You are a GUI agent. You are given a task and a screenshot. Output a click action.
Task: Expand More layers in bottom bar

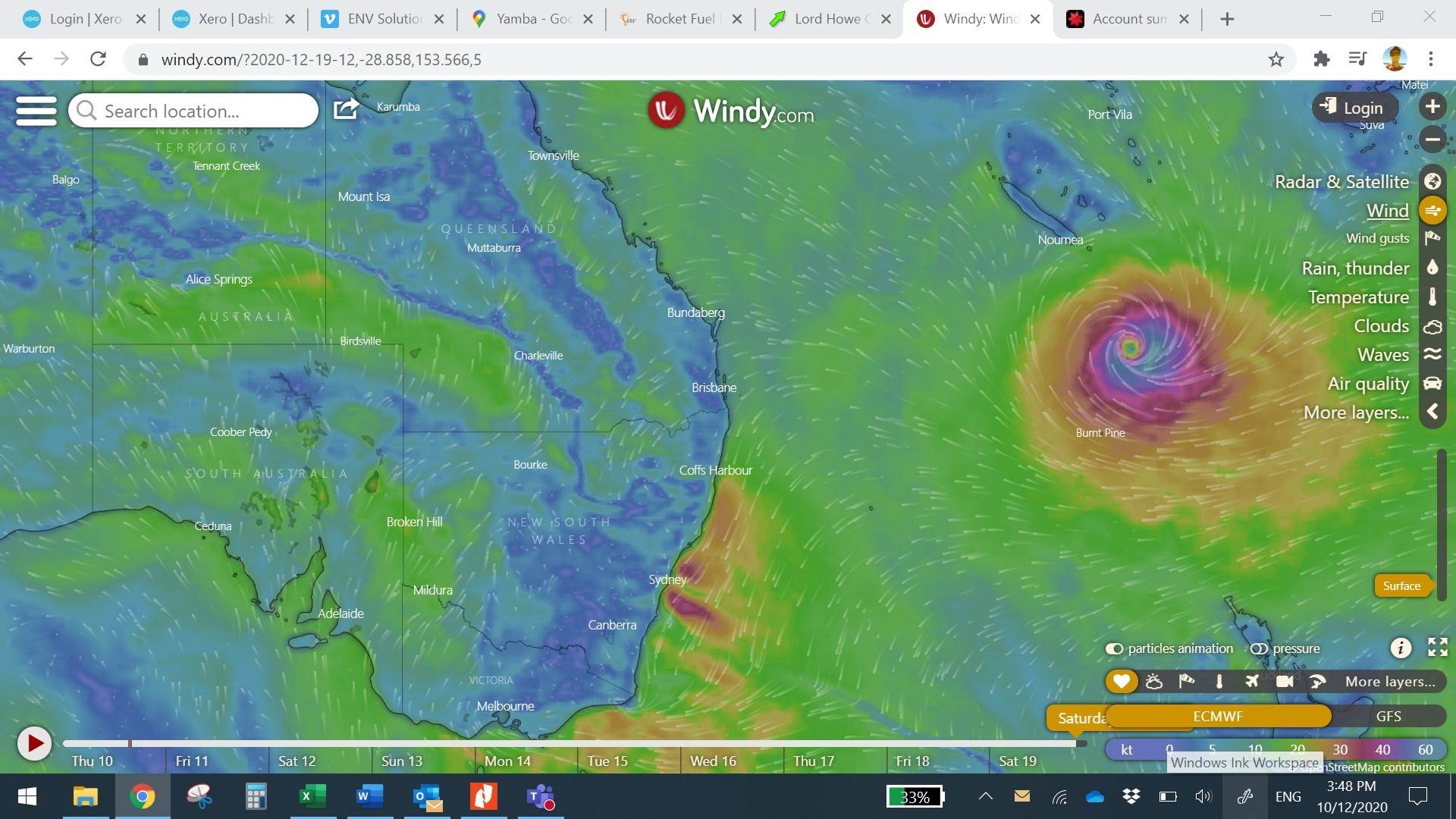(1389, 681)
